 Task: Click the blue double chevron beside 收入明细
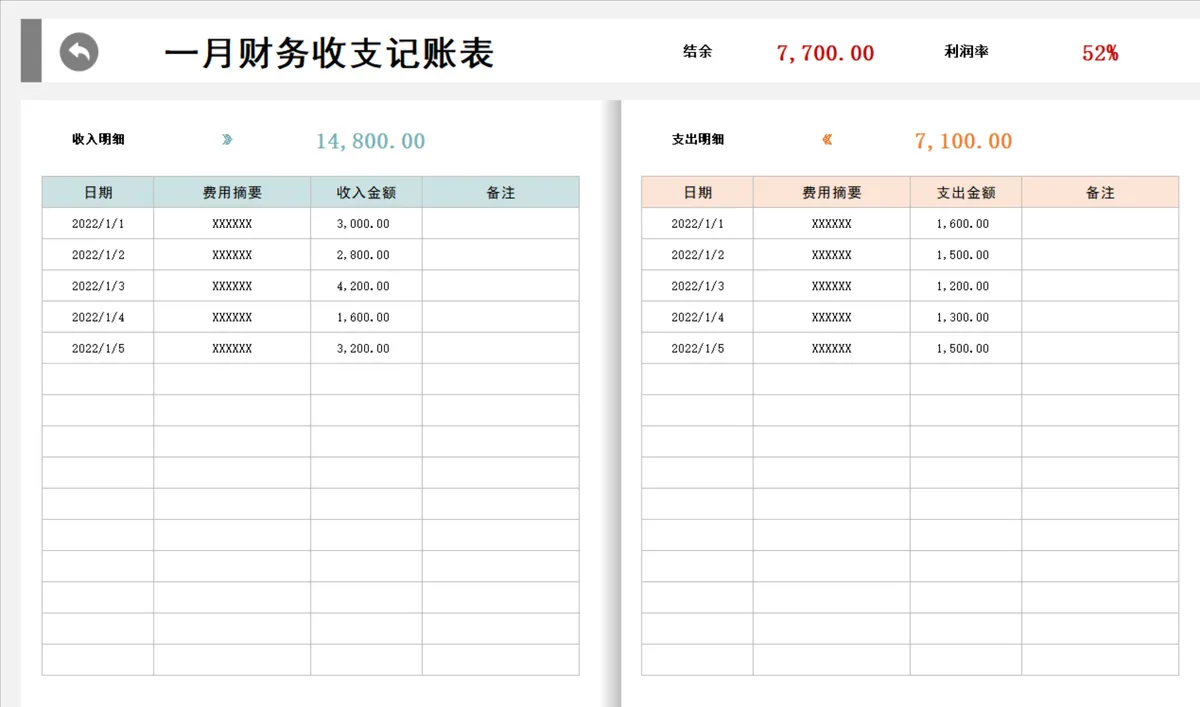227,140
